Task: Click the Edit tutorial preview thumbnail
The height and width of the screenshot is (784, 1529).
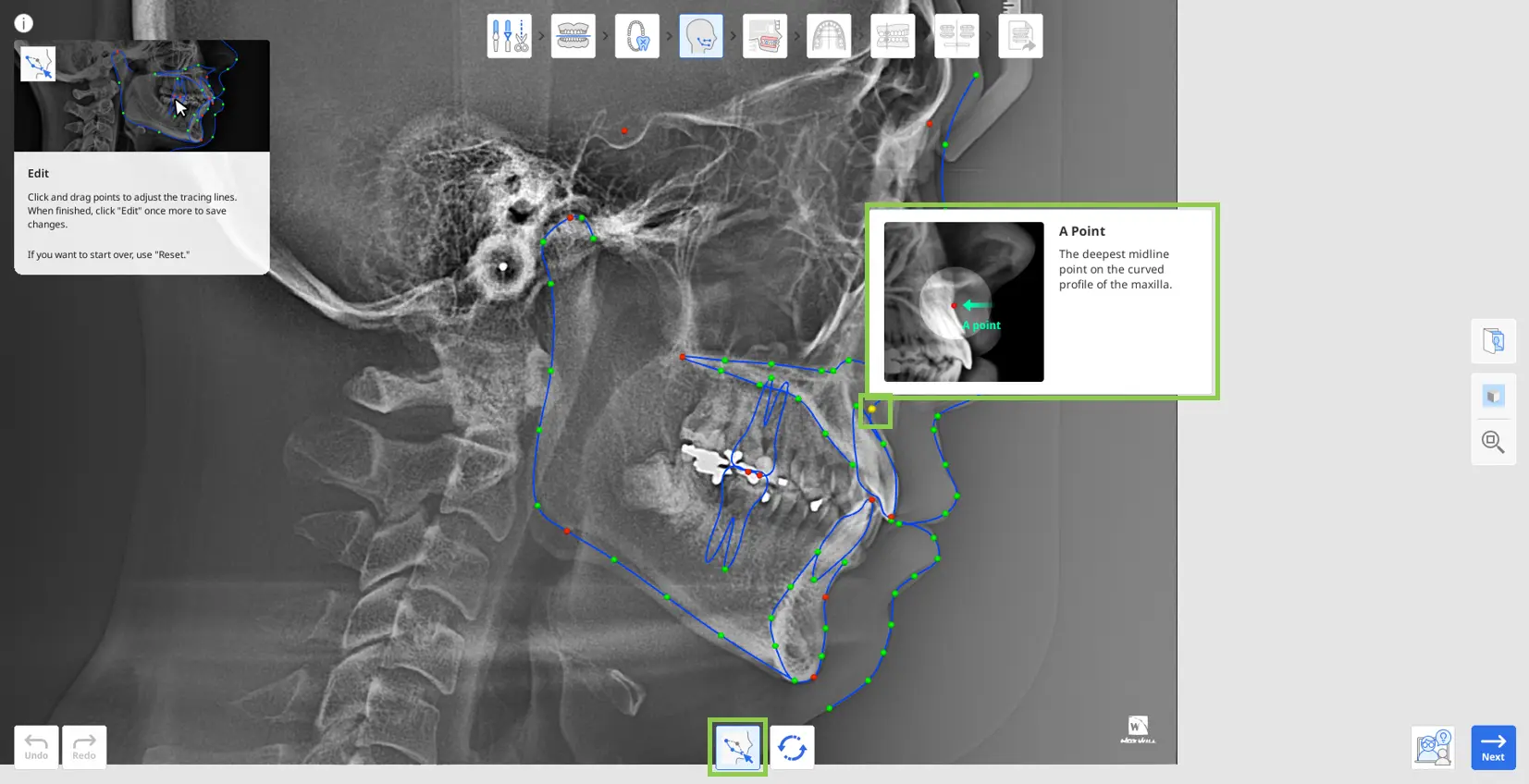Action: tap(142, 95)
